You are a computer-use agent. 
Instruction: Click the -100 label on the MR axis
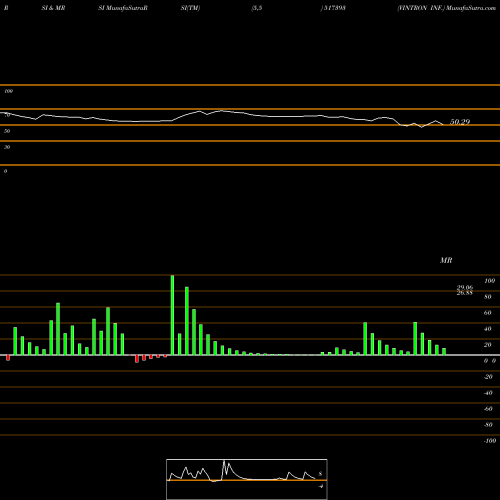tap(490, 441)
